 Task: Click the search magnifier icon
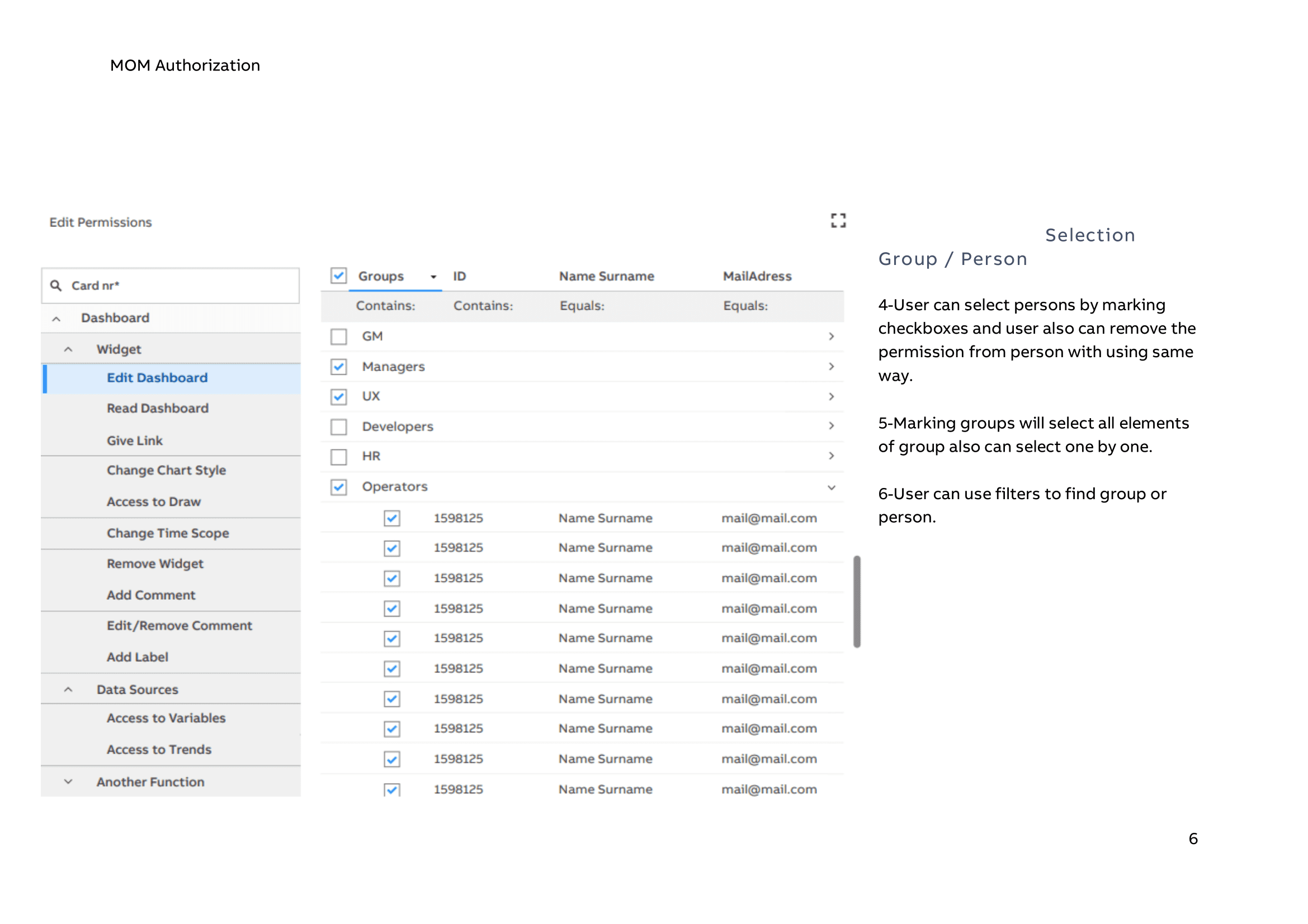point(56,285)
